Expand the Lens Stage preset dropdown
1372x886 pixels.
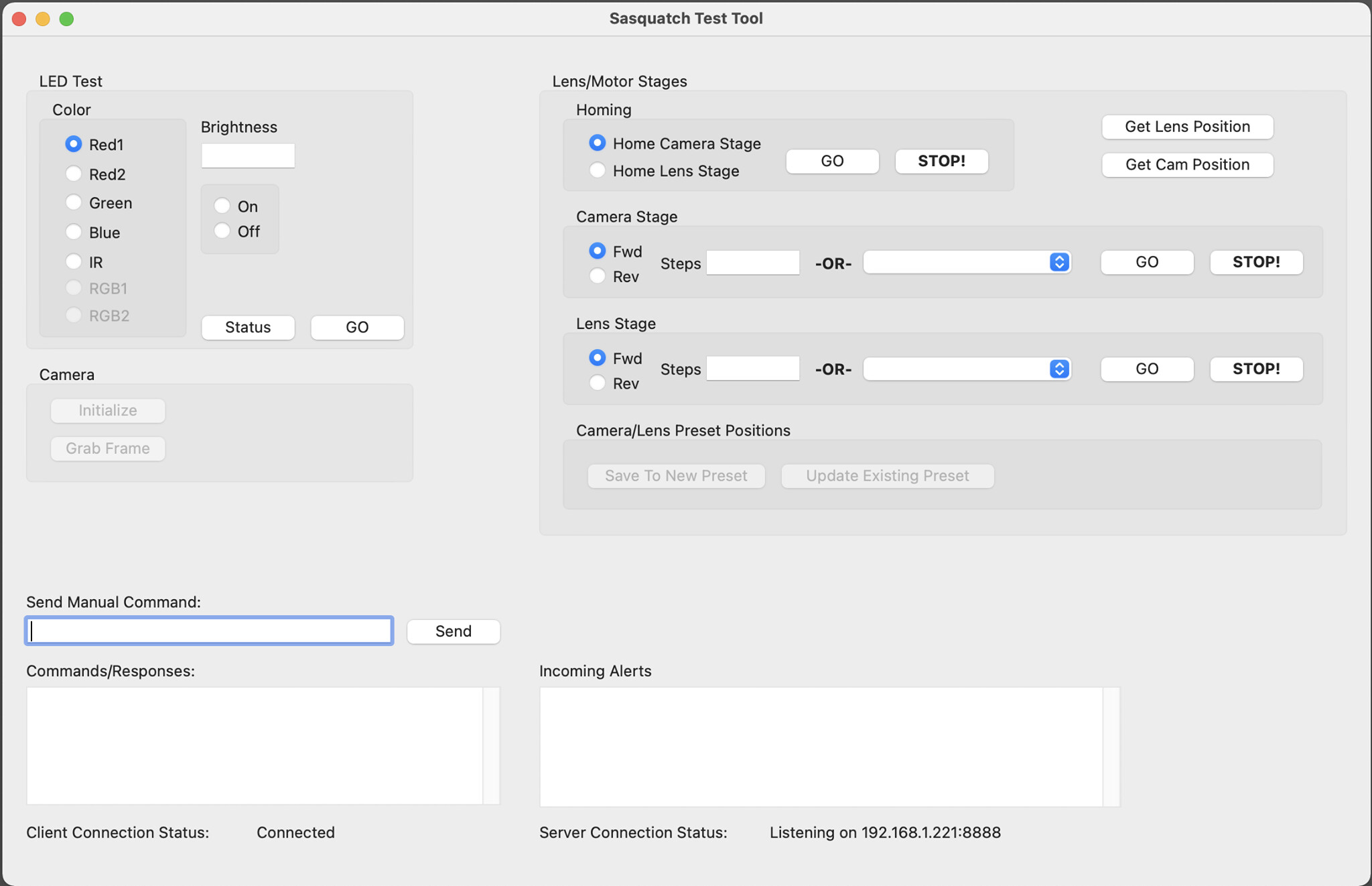967,369
